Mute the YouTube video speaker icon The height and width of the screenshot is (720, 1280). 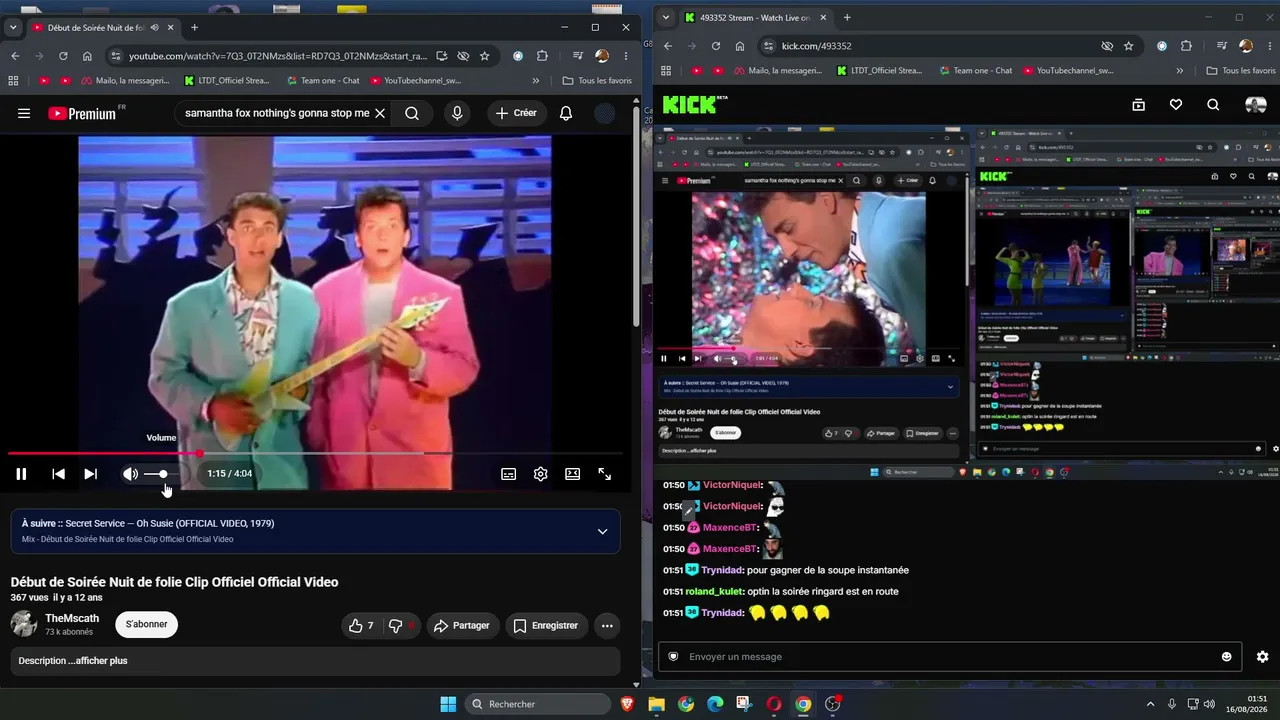pyautogui.click(x=130, y=474)
